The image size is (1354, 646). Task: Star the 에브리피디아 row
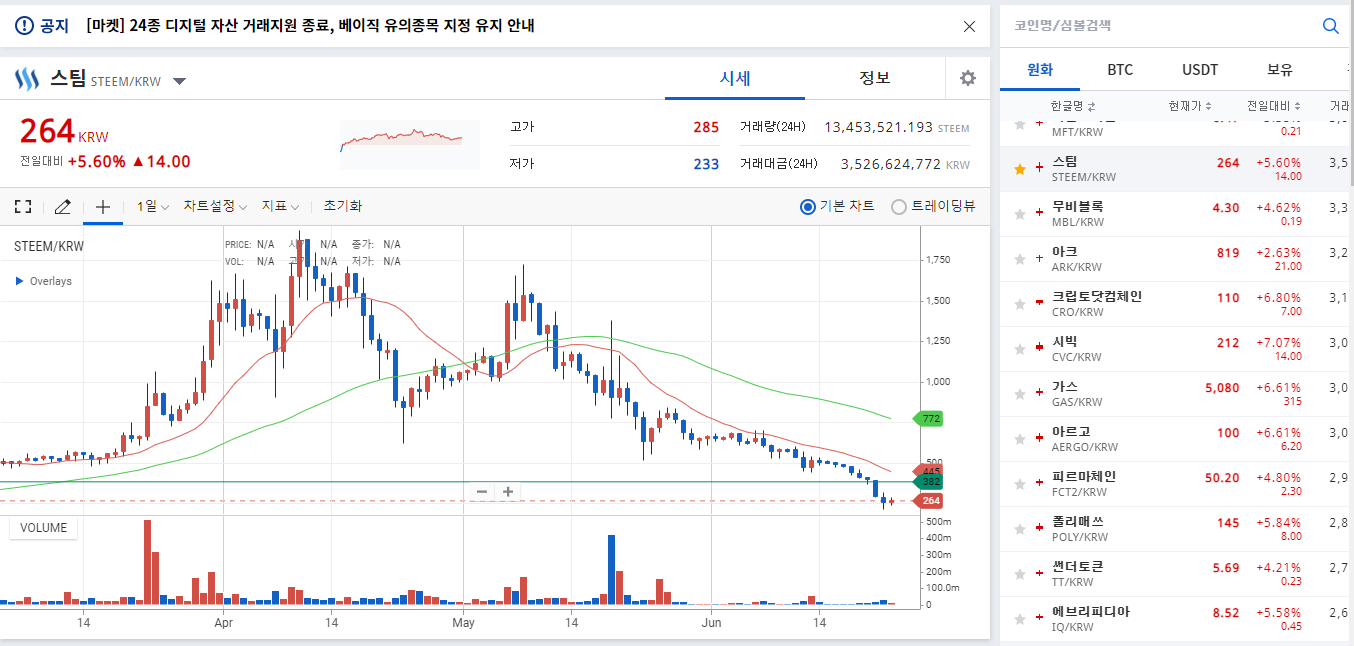pyautogui.click(x=1020, y=619)
